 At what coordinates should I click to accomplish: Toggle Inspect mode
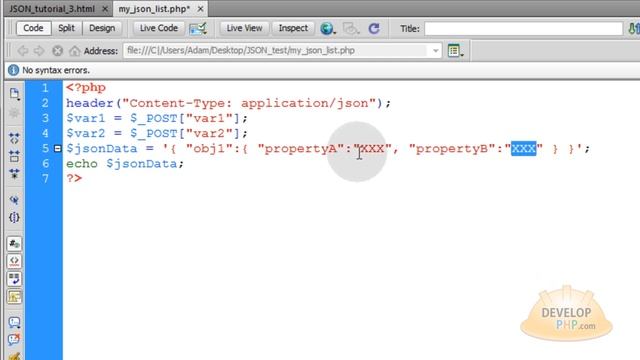293,28
